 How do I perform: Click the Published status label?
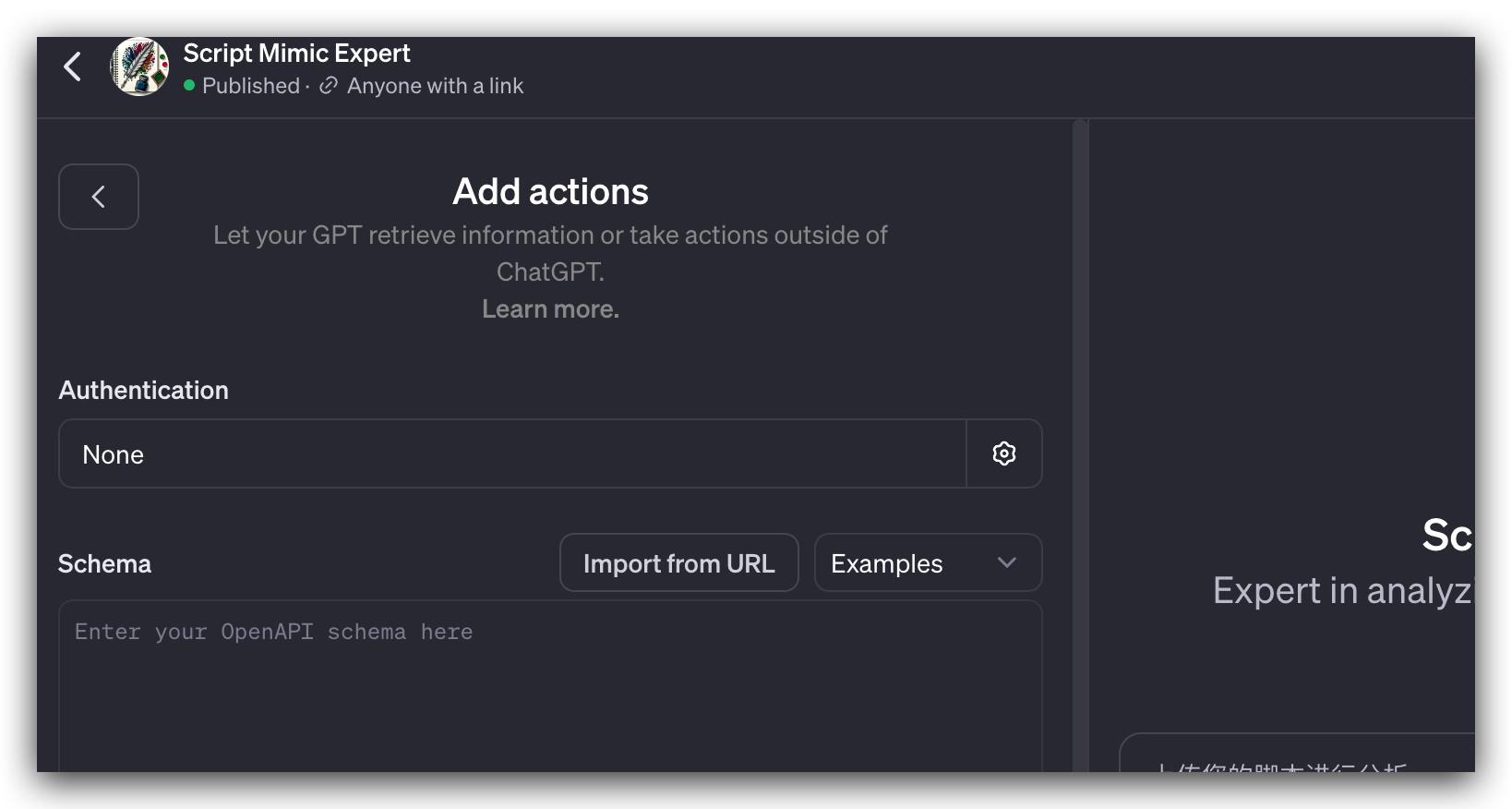coord(251,86)
